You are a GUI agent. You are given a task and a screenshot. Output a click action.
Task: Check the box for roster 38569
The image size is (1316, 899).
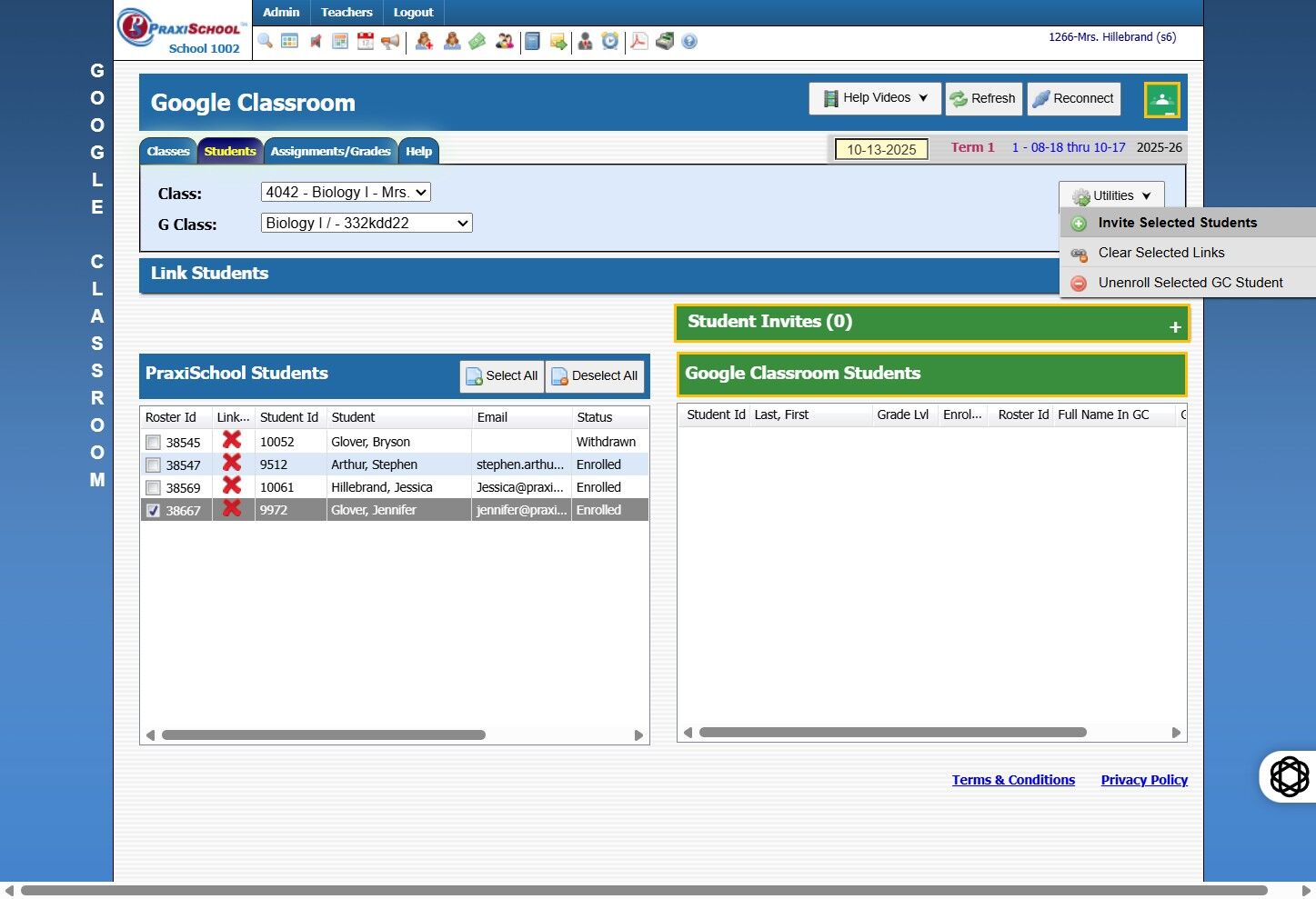point(153,488)
